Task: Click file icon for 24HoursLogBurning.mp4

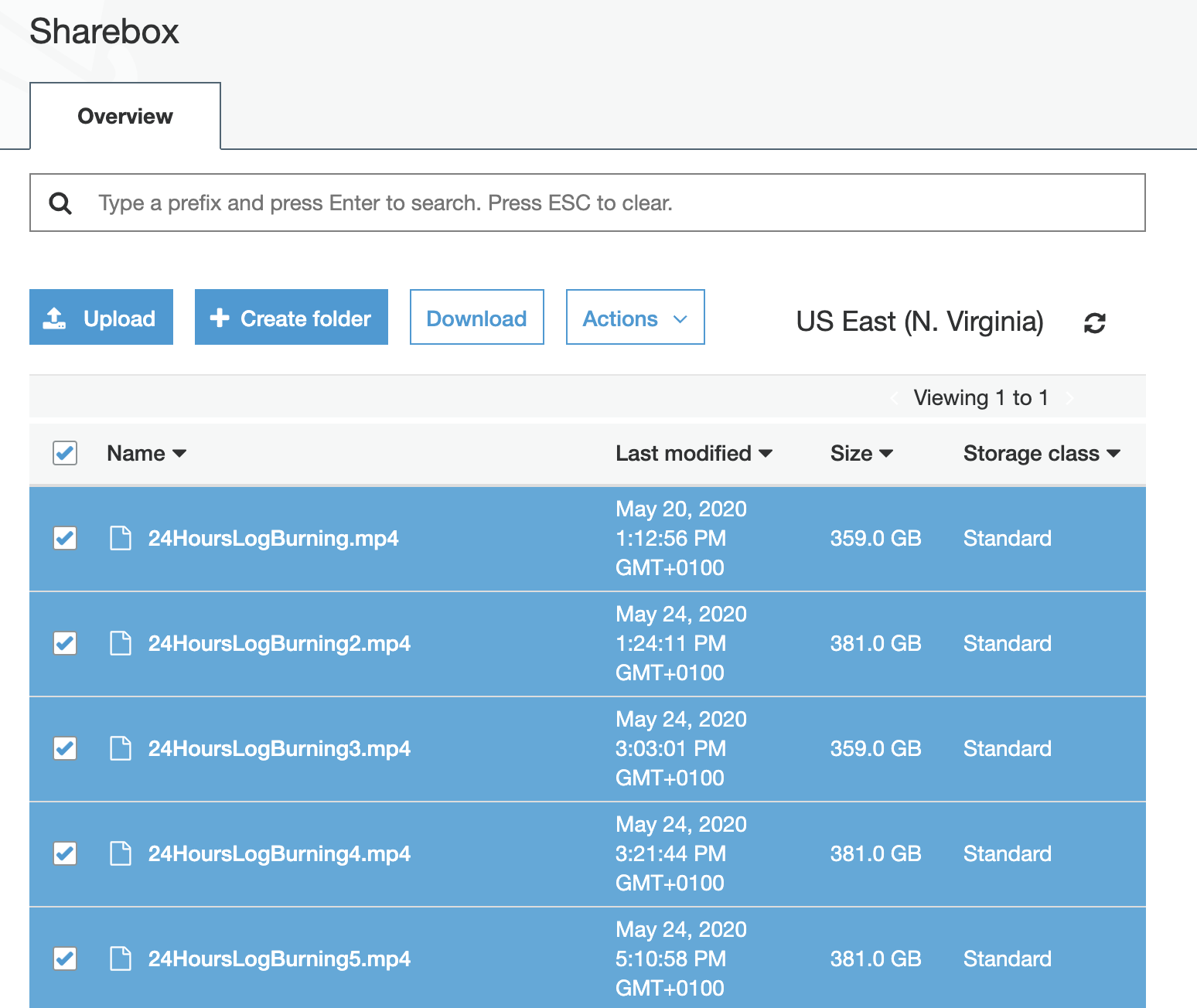Action: [x=121, y=538]
